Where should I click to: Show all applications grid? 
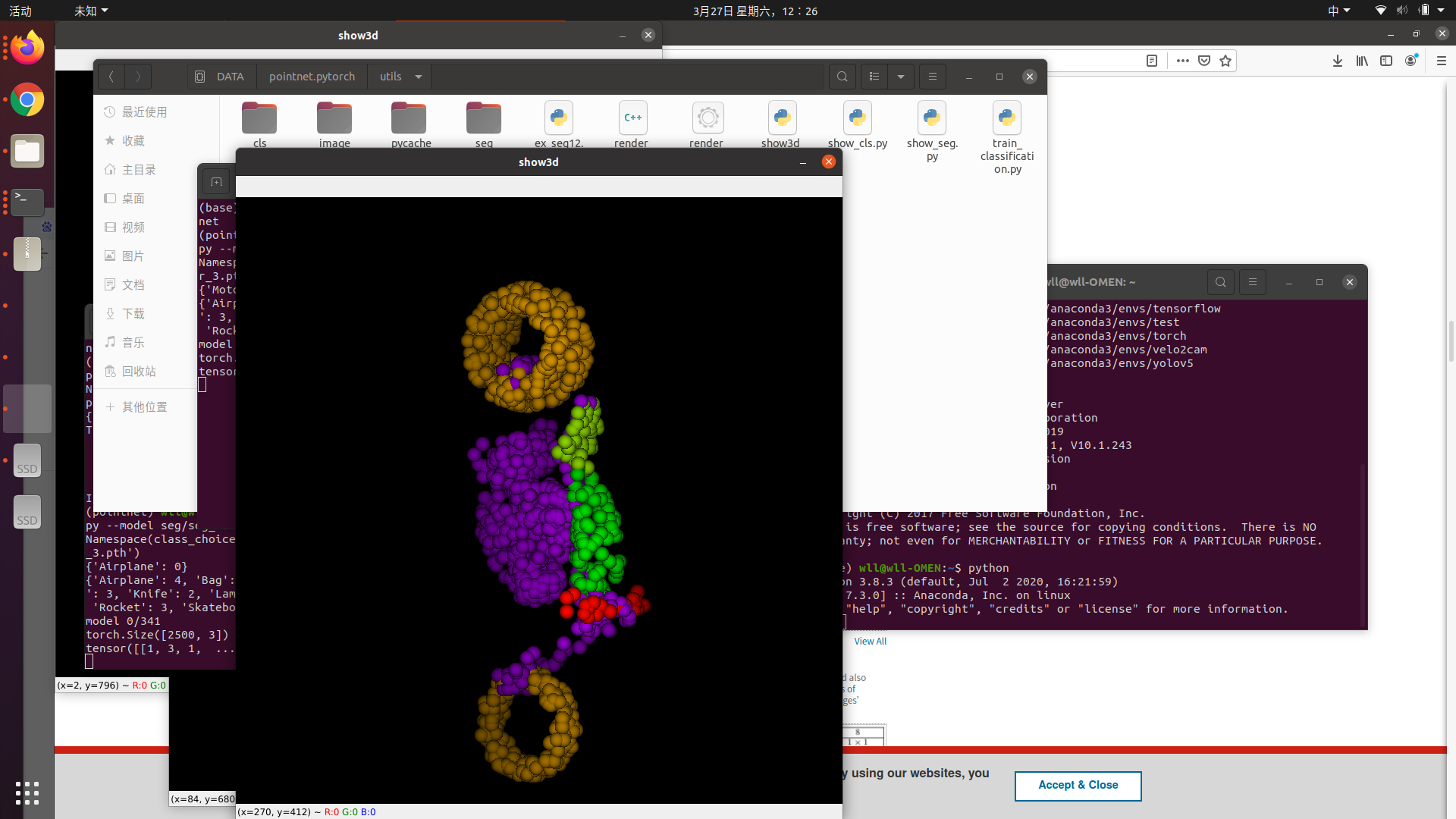coord(27,793)
